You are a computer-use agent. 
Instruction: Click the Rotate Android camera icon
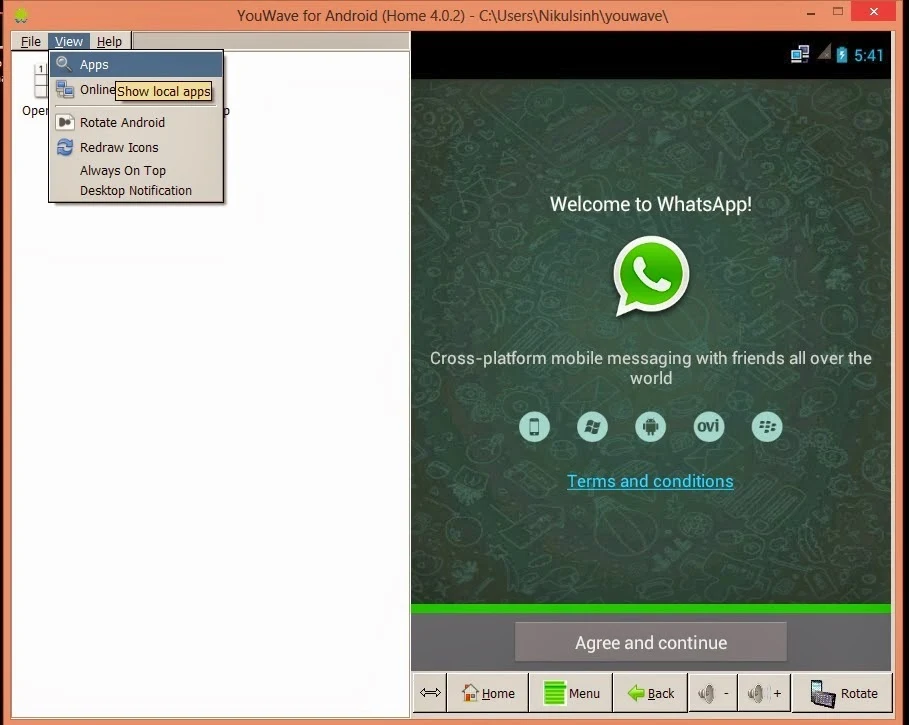click(65, 122)
